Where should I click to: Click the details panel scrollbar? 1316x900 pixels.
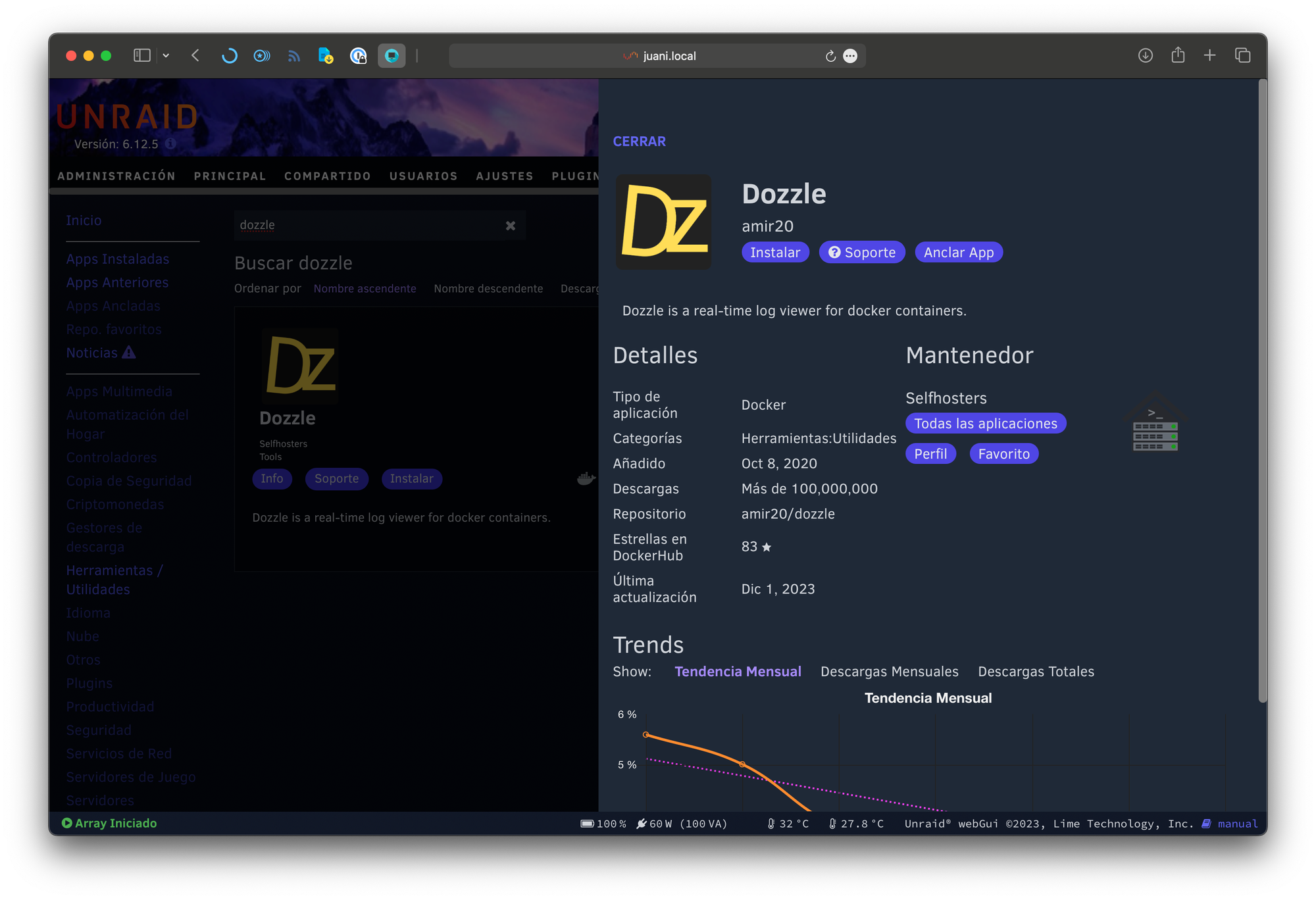pos(1262,391)
